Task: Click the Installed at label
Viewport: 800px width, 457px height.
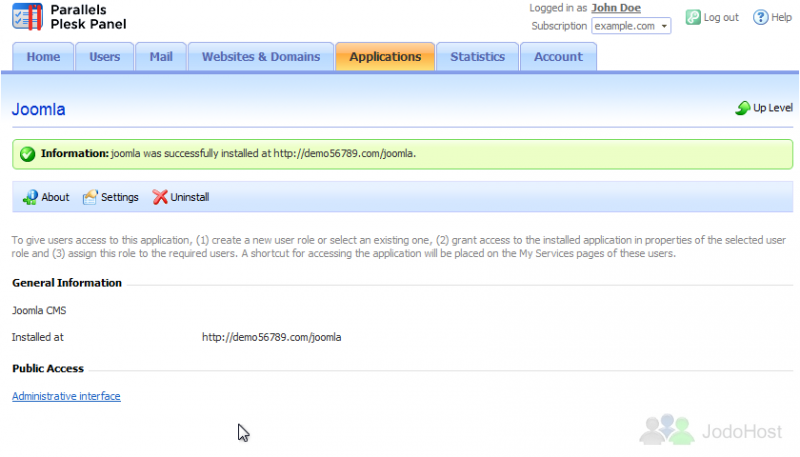Action: tap(38, 338)
